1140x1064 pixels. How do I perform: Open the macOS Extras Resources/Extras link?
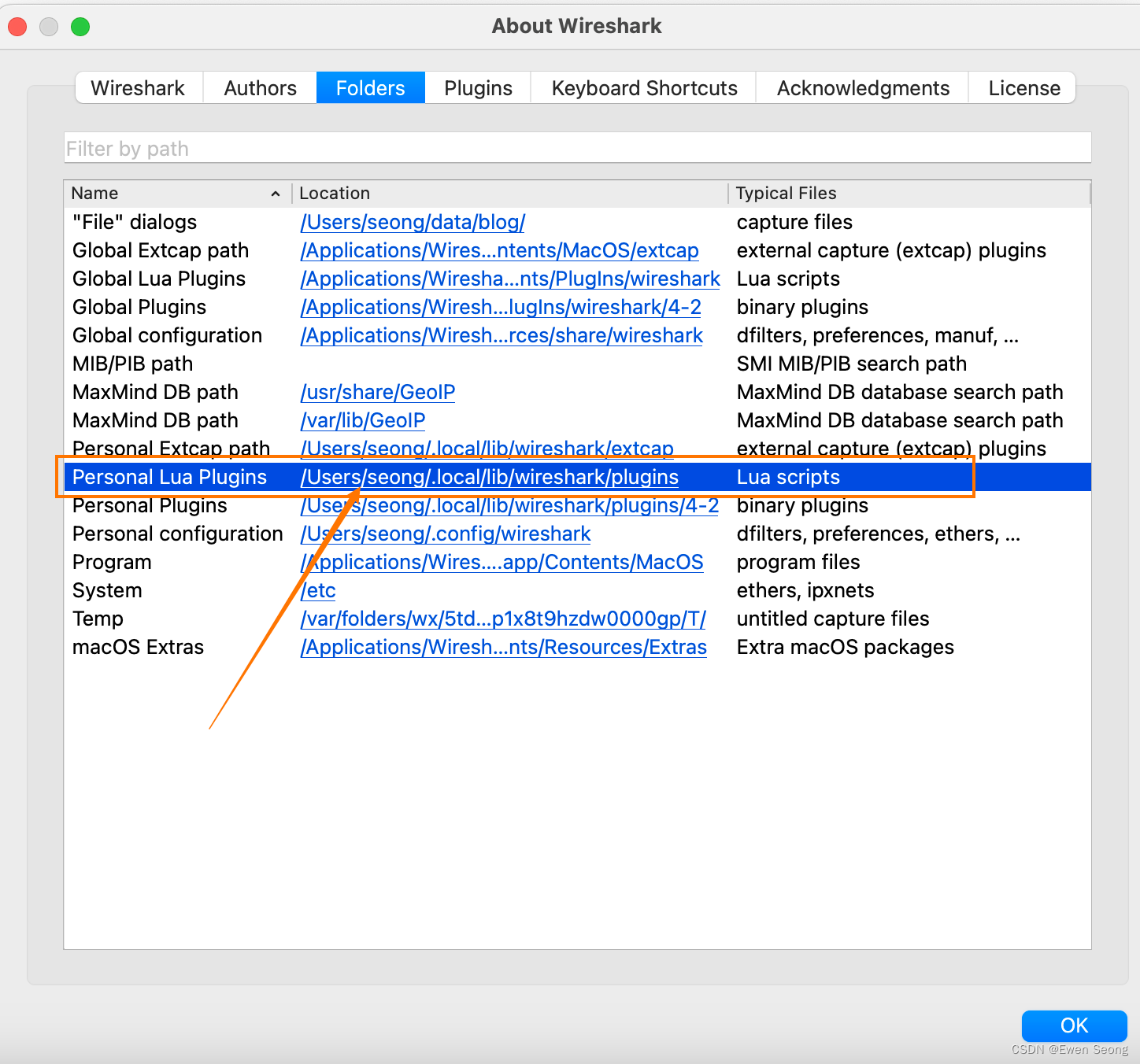[x=503, y=647]
